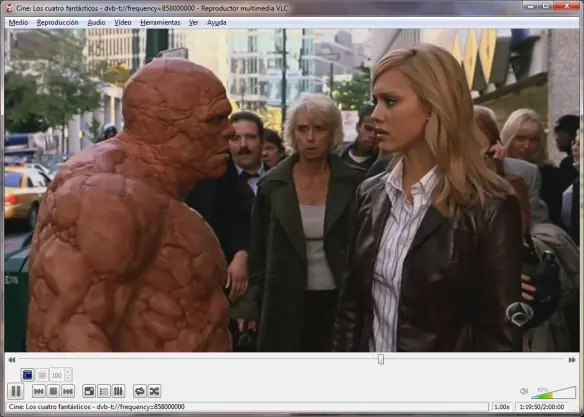Mute audio using speaker icon
The image size is (584, 417).
click(x=524, y=391)
